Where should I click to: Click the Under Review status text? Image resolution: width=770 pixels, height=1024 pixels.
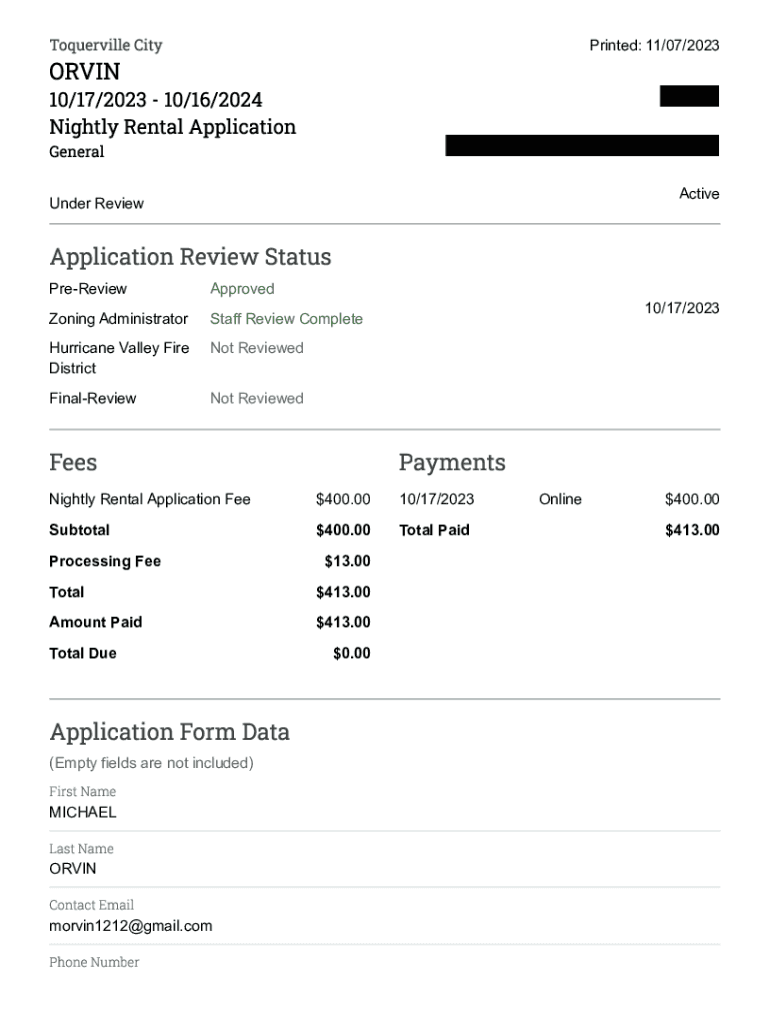(x=96, y=203)
